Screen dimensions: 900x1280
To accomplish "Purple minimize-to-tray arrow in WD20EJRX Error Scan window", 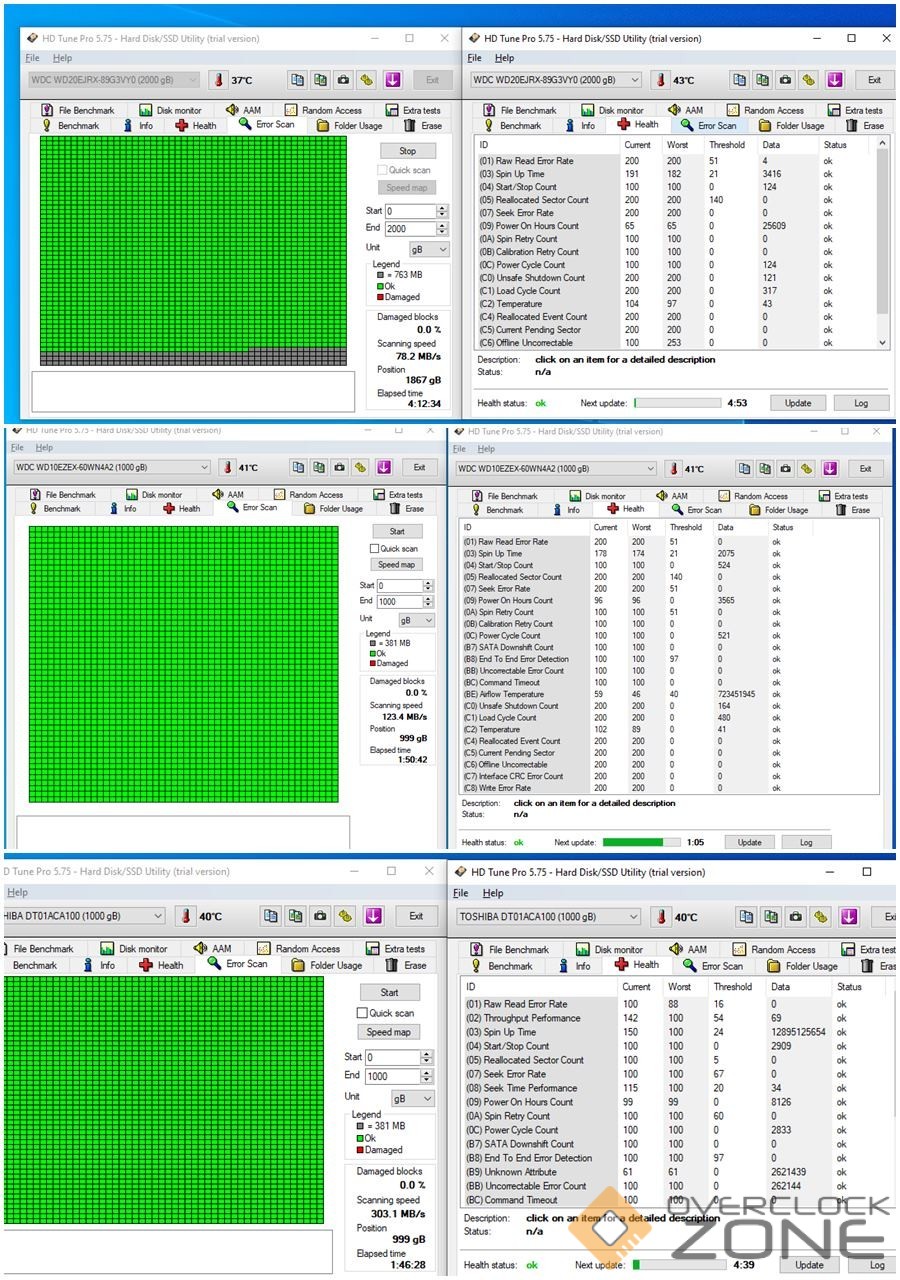I will pos(392,80).
